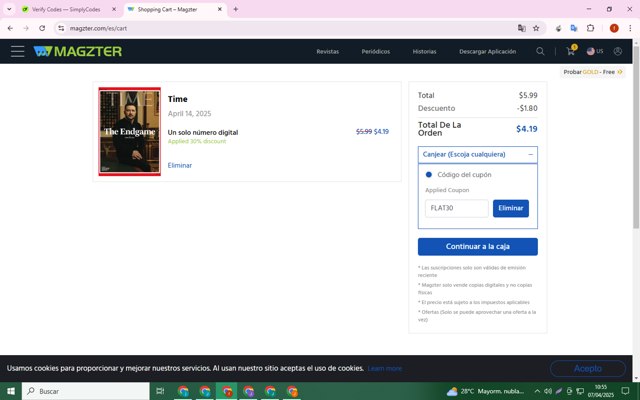Open the Periódicos menu item
This screenshot has height=400, width=640.
click(376, 51)
